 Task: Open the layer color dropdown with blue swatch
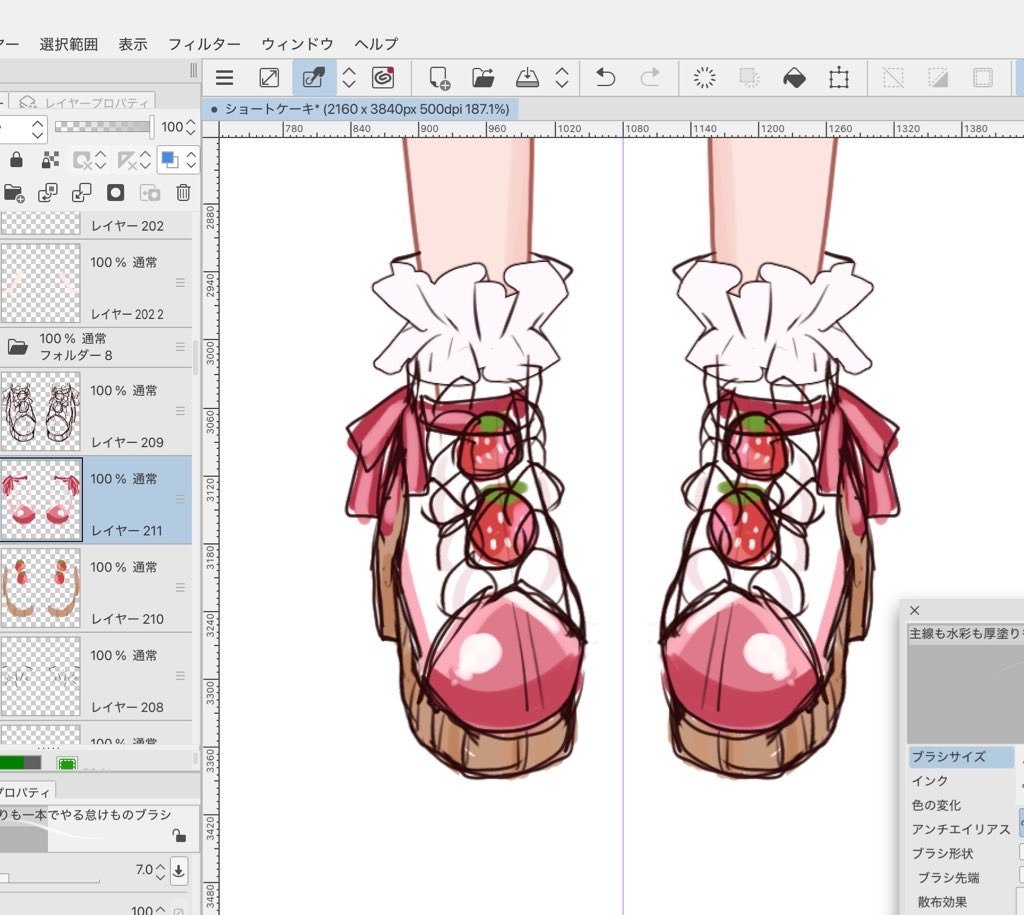pos(169,160)
